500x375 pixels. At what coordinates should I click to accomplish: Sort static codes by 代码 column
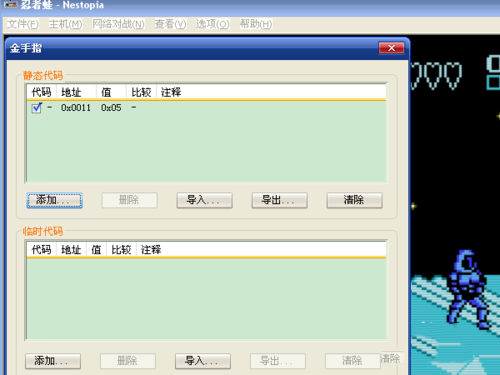coord(42,92)
